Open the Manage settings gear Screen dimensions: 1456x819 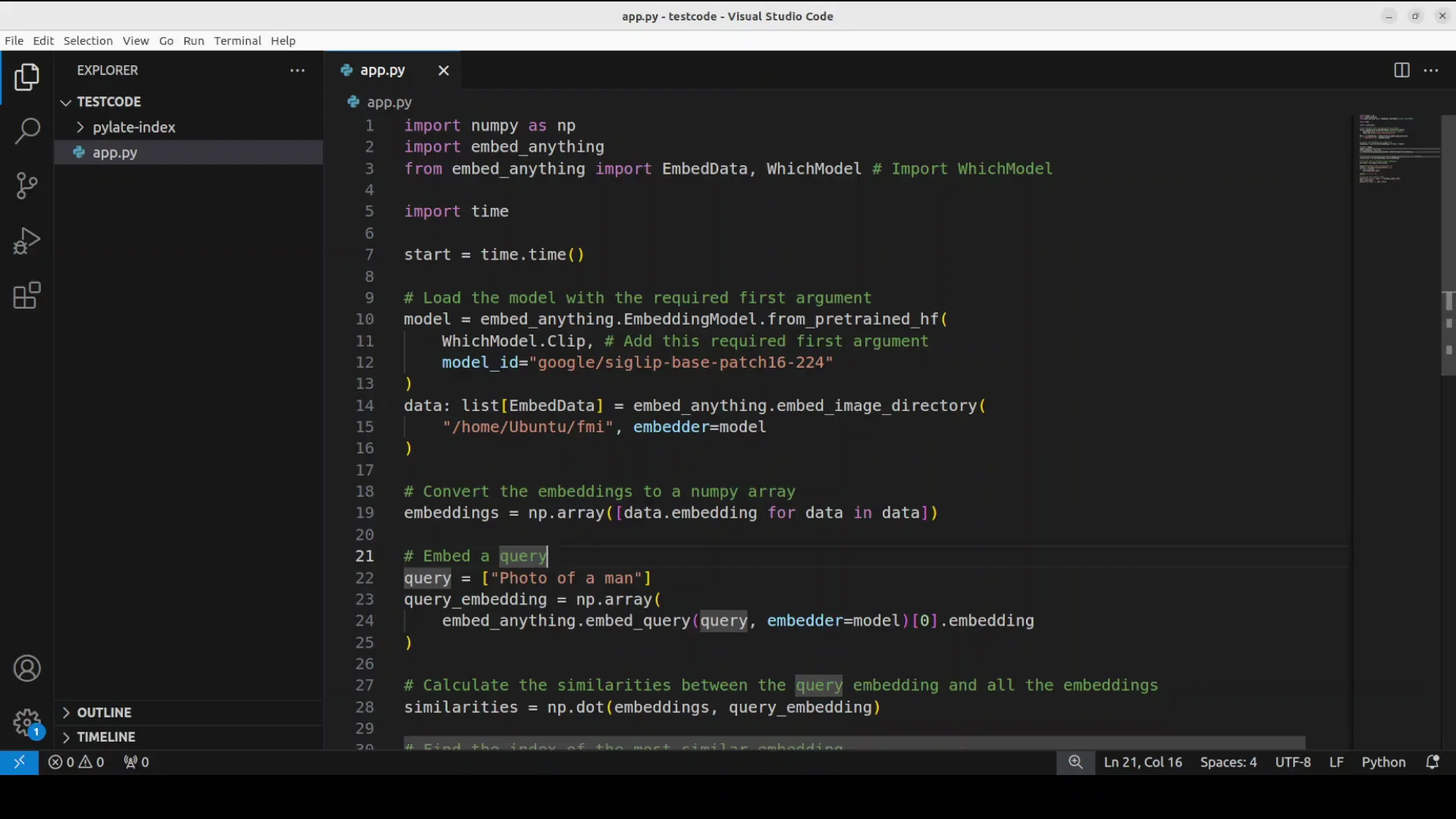coord(27,722)
